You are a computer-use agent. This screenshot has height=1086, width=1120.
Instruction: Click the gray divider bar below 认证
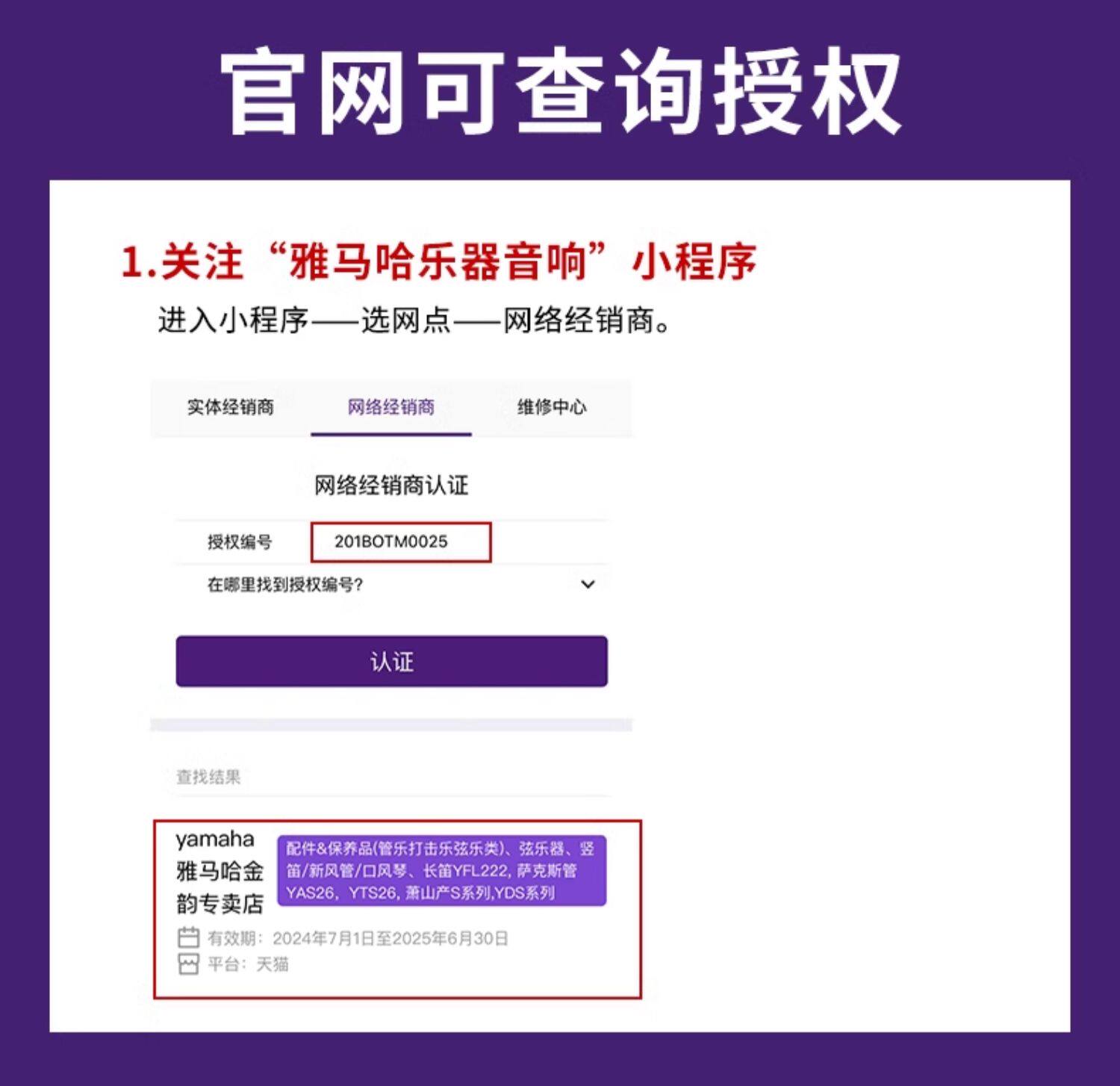tap(391, 724)
